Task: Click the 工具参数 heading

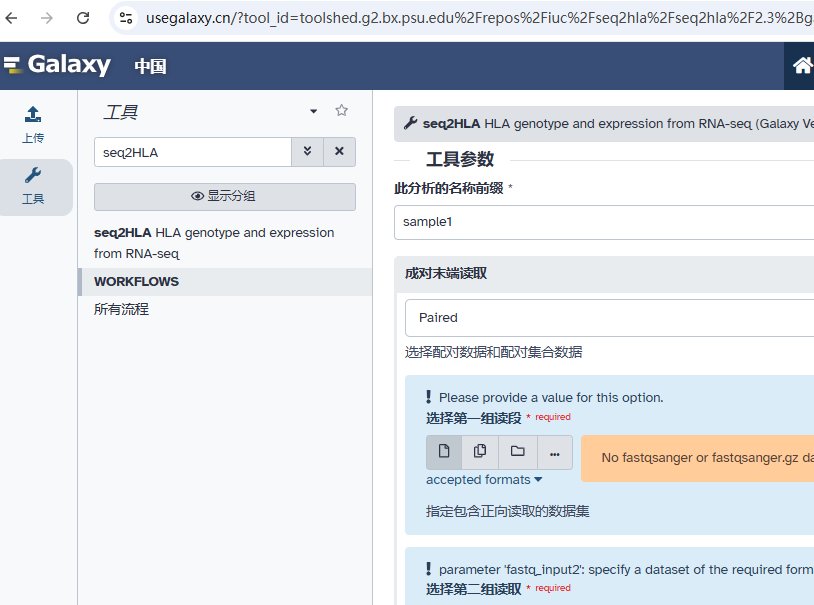Action: [x=460, y=159]
